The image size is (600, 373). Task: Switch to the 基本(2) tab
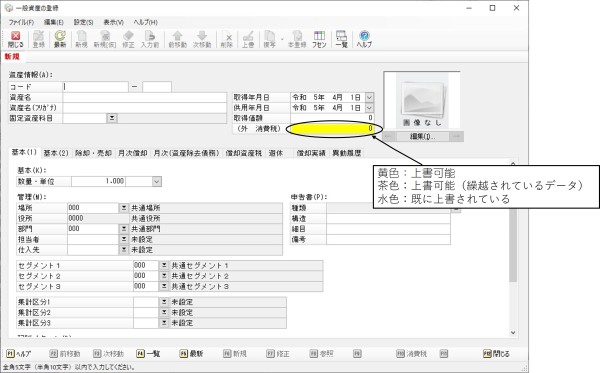56,153
